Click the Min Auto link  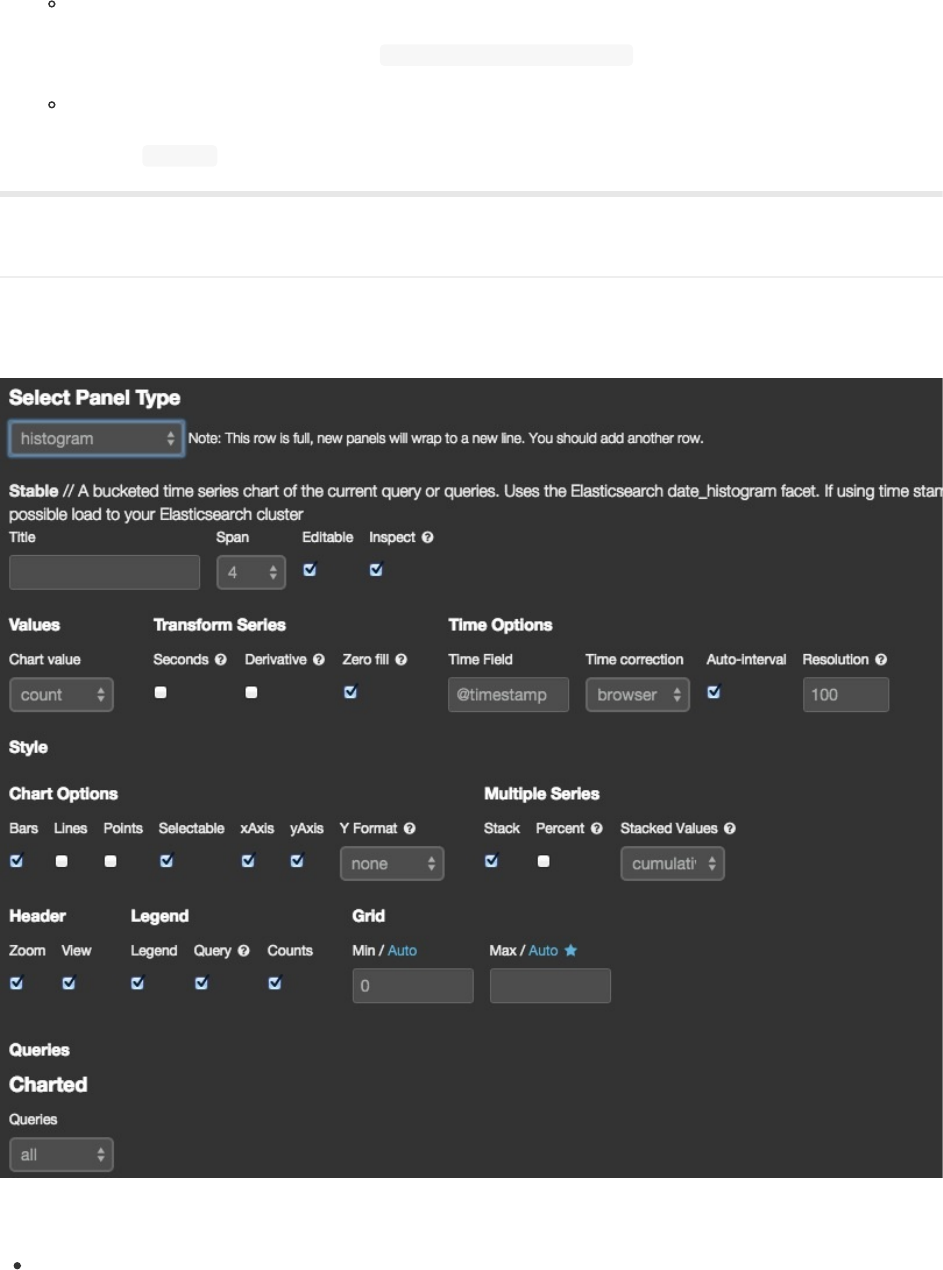(x=402, y=951)
